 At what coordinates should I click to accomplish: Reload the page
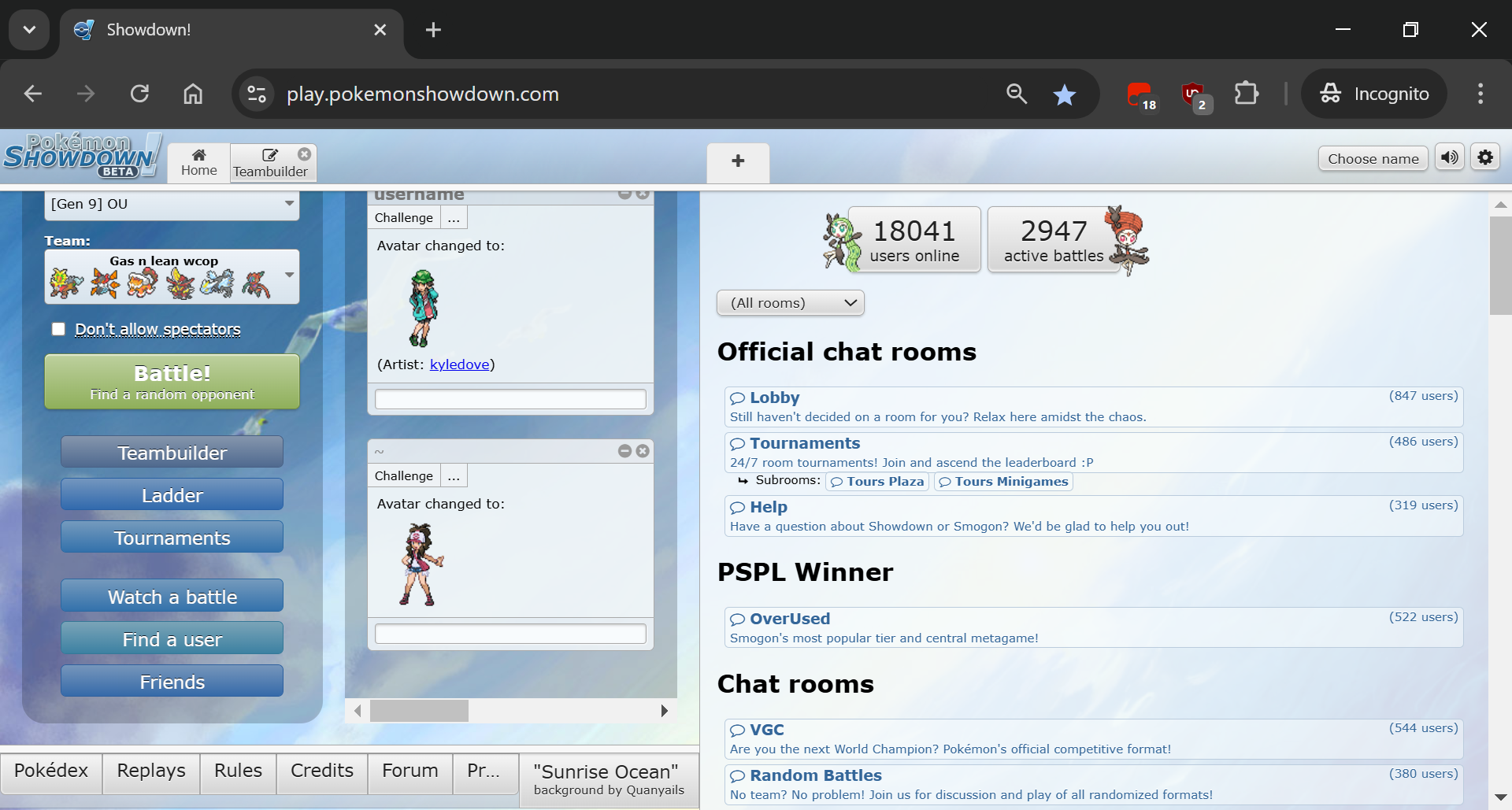[139, 94]
